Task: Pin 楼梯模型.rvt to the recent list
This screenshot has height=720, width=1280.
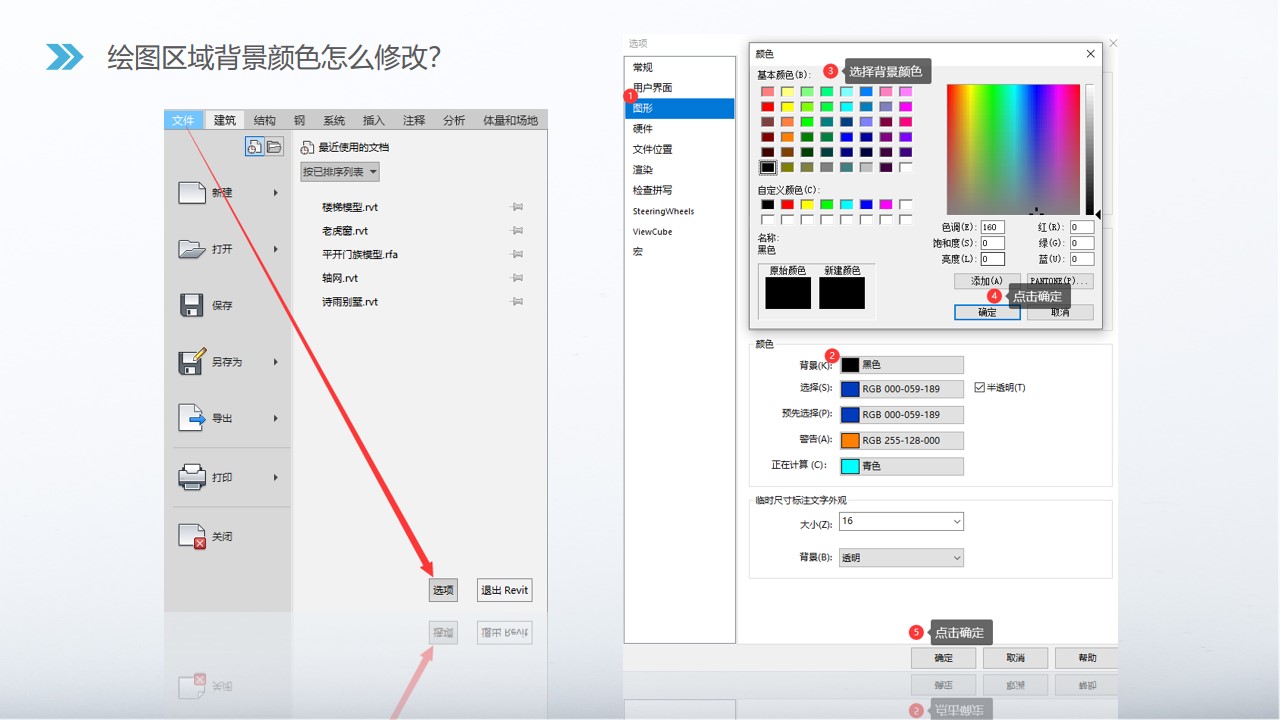Action: point(517,207)
